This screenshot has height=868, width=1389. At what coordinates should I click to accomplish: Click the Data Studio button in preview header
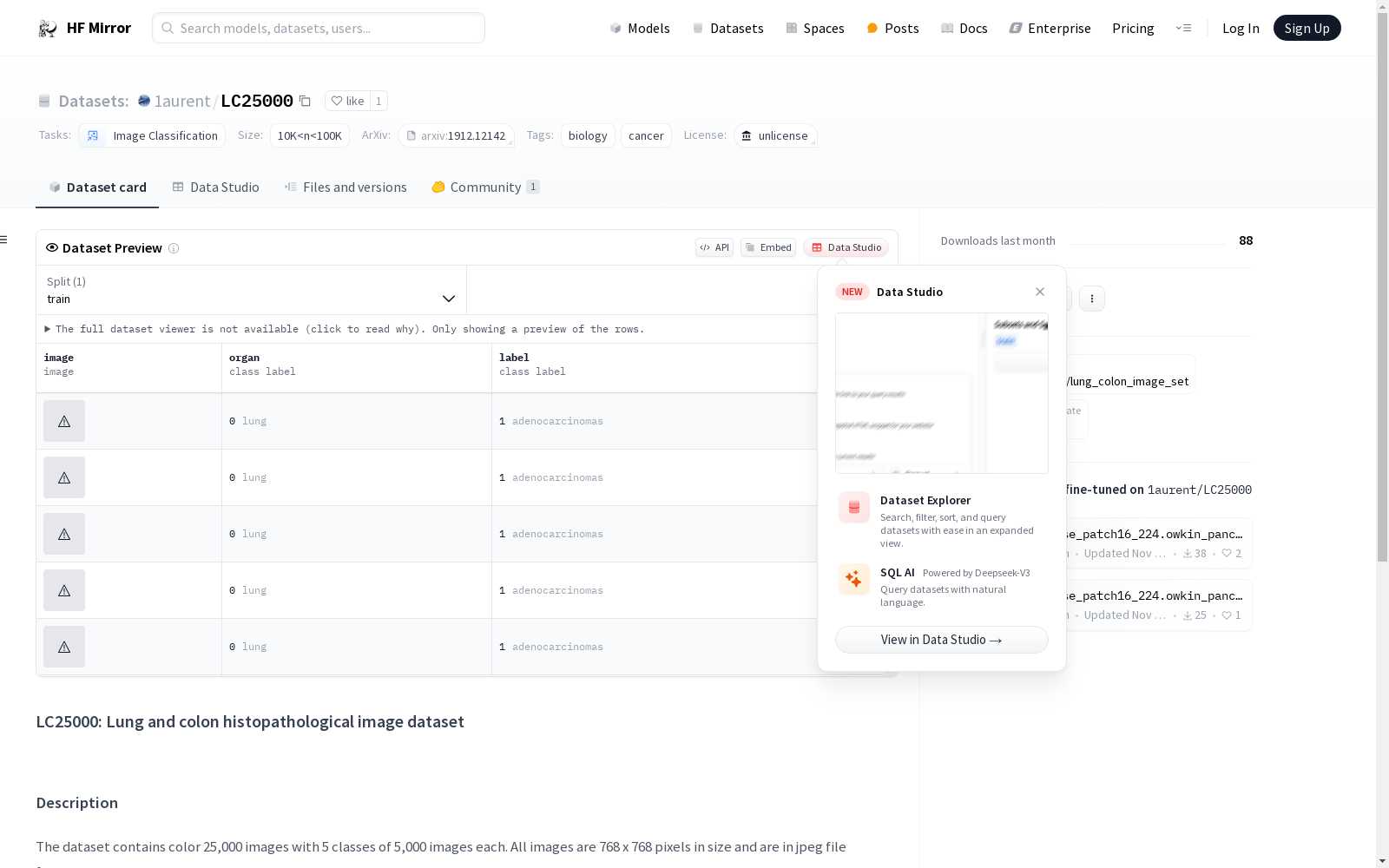point(846,247)
